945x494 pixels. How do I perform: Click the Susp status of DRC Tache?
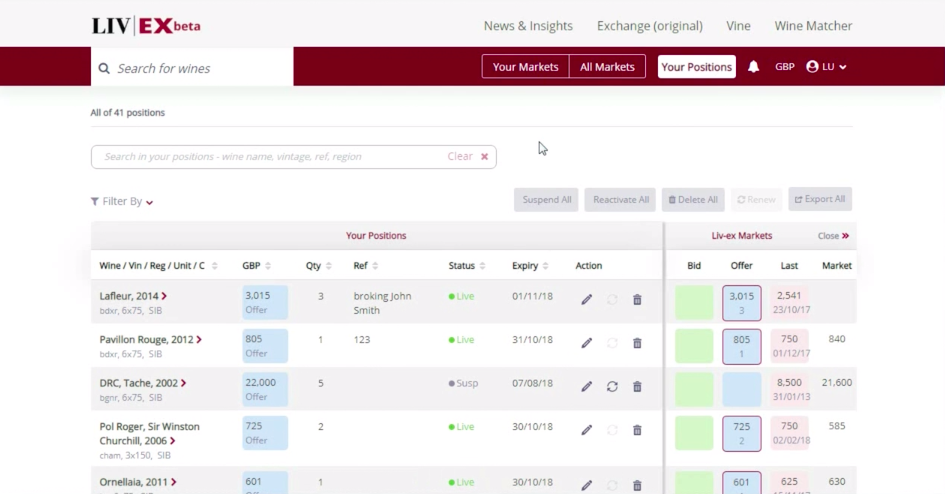point(463,383)
